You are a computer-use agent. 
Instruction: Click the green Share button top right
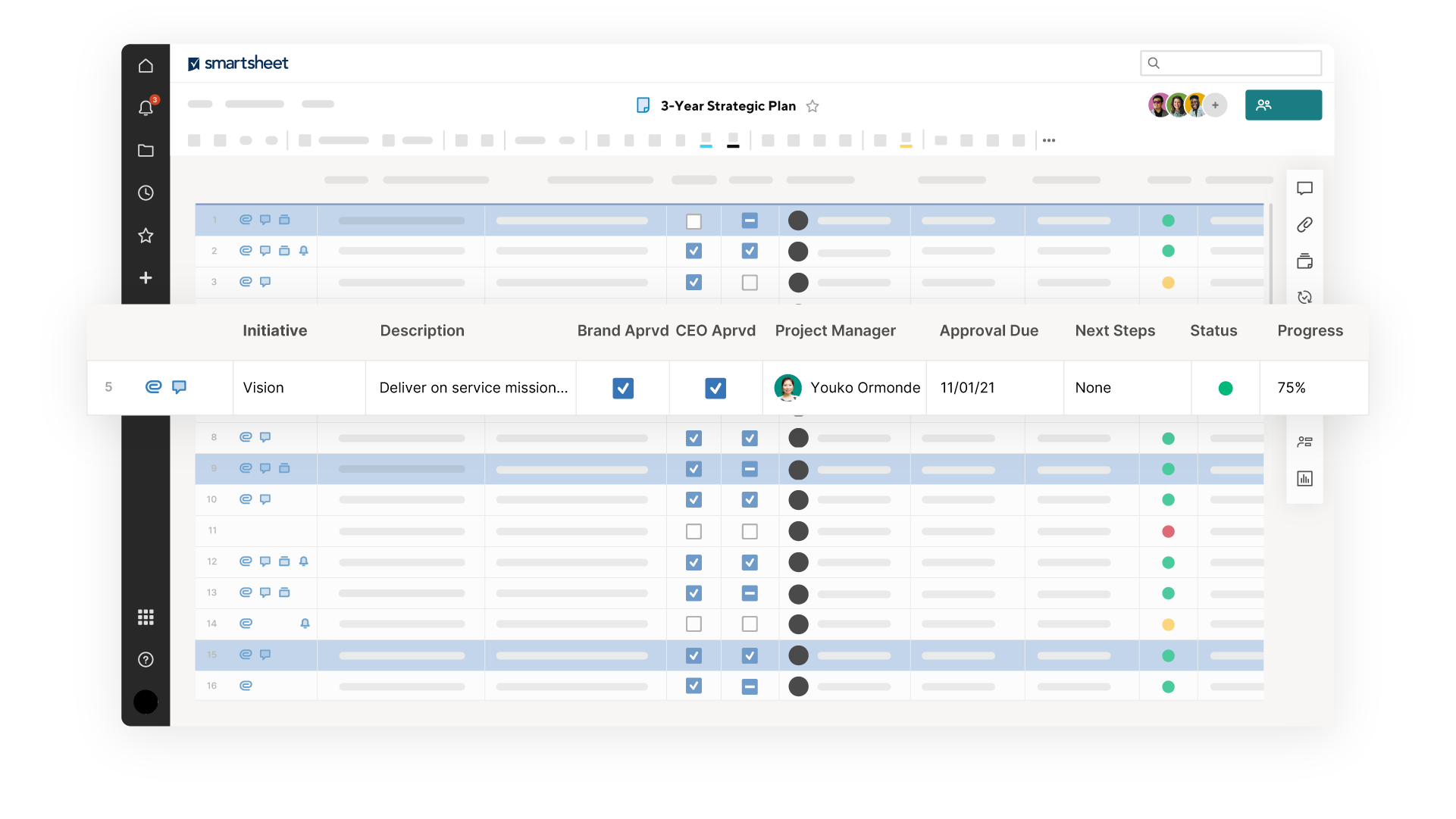tap(1283, 105)
